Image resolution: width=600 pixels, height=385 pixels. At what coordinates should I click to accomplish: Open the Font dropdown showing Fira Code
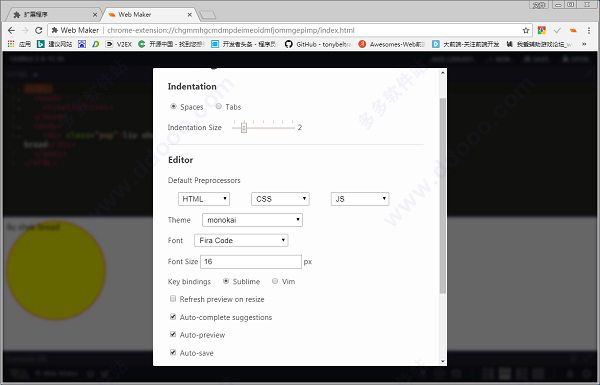click(x=241, y=240)
